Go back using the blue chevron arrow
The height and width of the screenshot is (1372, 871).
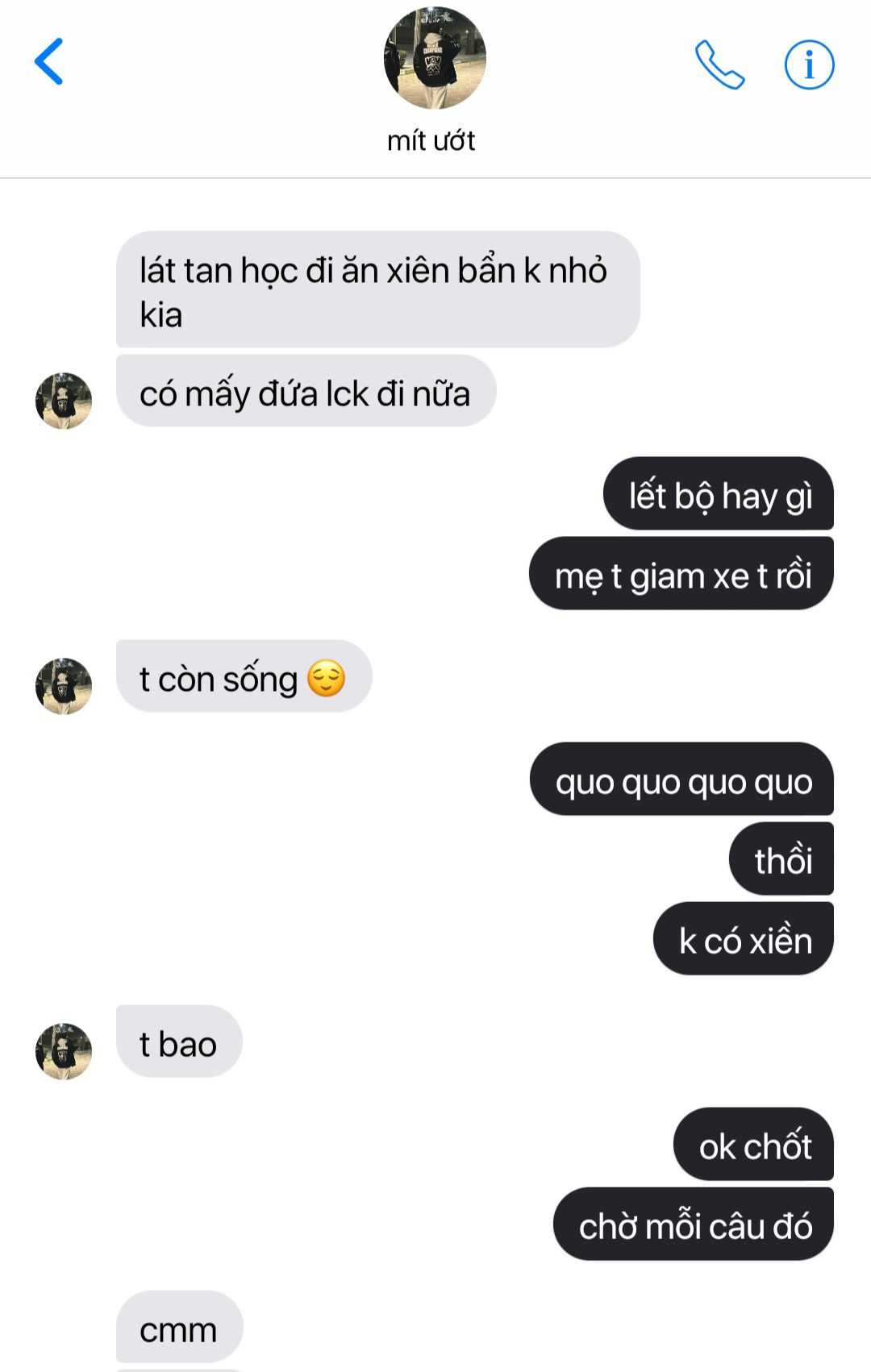(x=48, y=61)
